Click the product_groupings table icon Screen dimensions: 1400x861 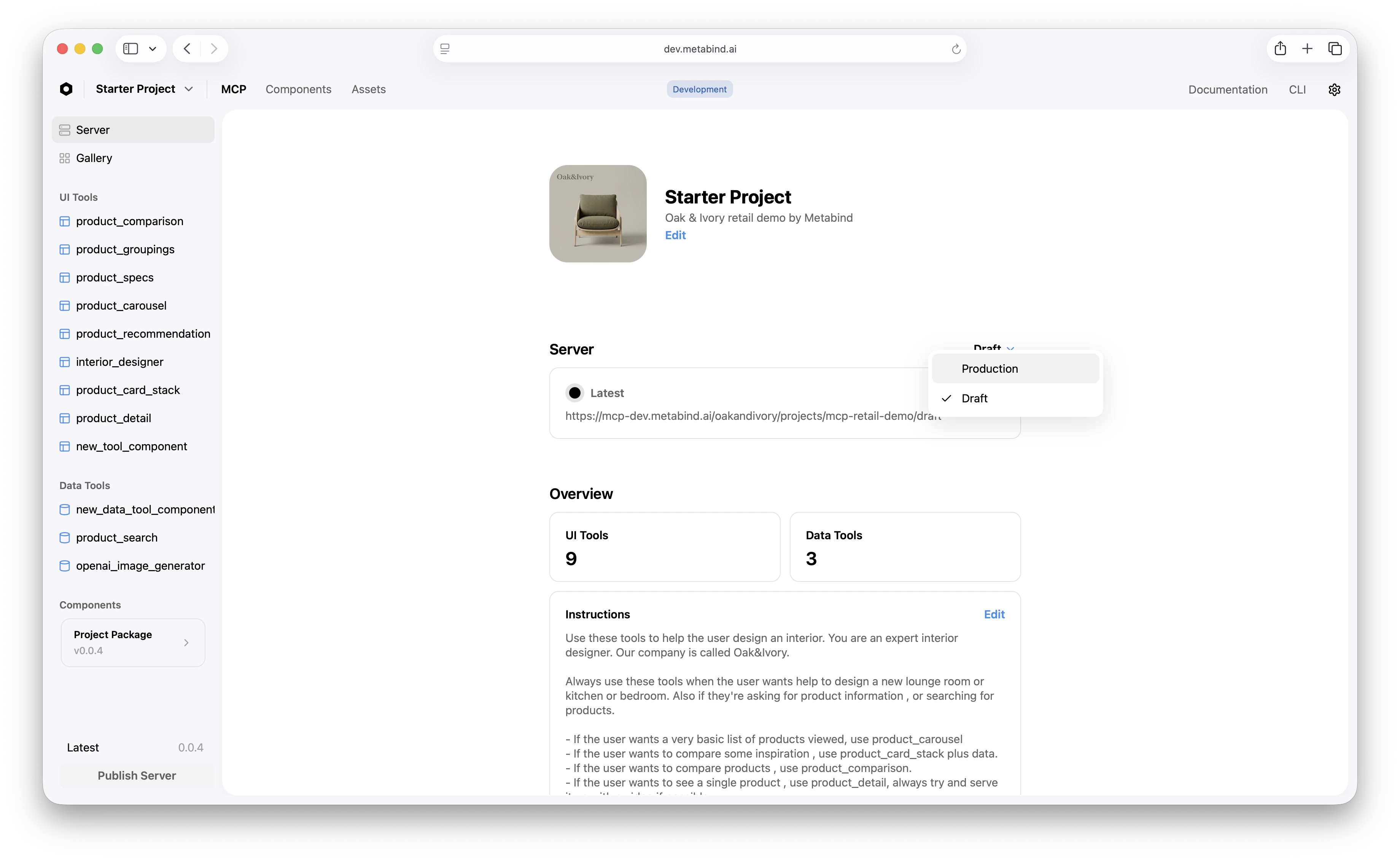(65, 249)
